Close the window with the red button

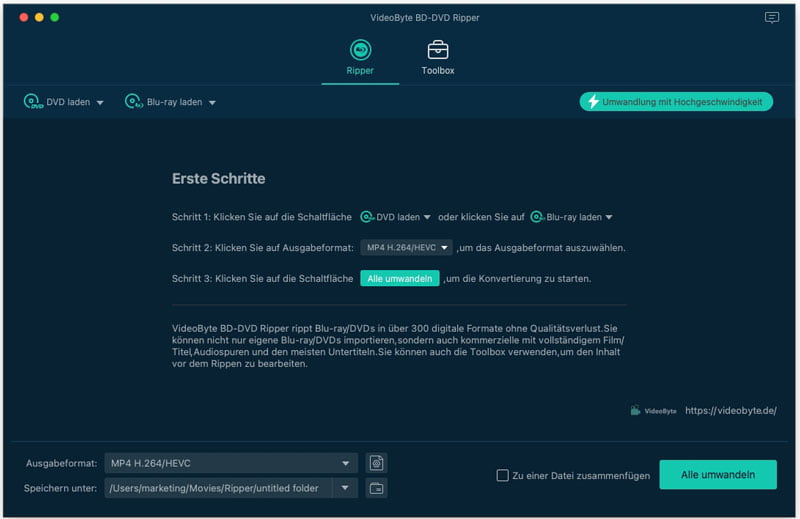pos(23,17)
